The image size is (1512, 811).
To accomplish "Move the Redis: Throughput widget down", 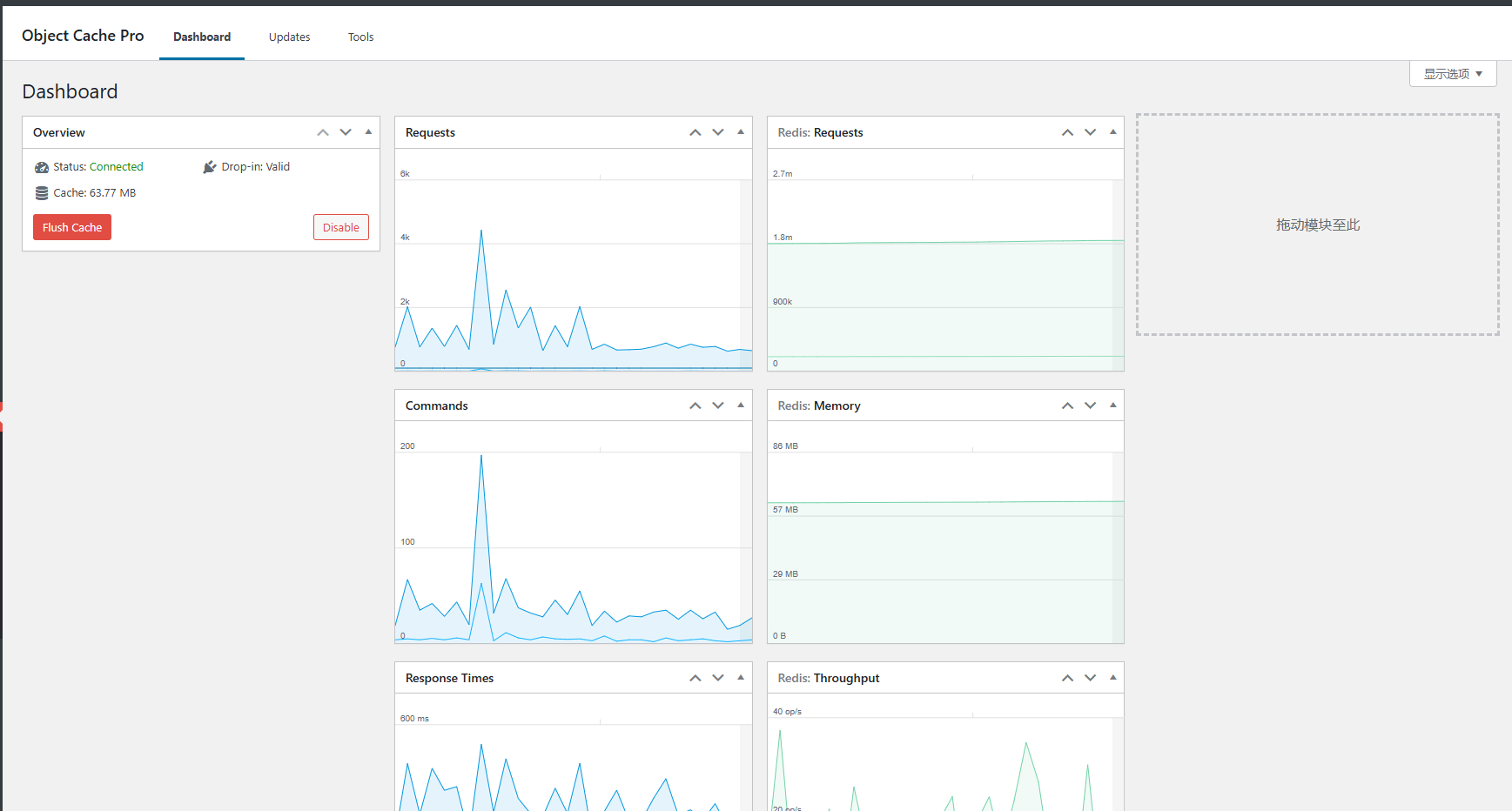I will click(x=1090, y=678).
